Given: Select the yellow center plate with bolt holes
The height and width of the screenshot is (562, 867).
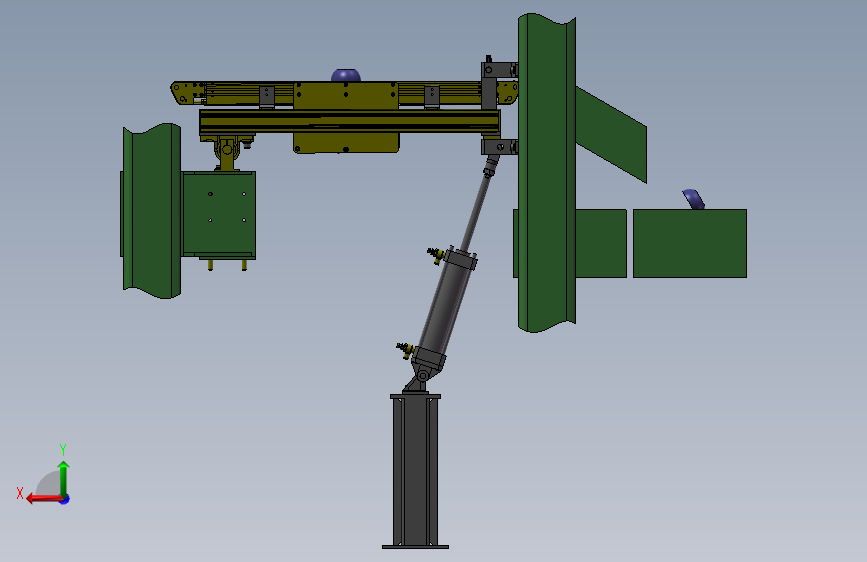Looking at the screenshot, I should coord(346,95).
